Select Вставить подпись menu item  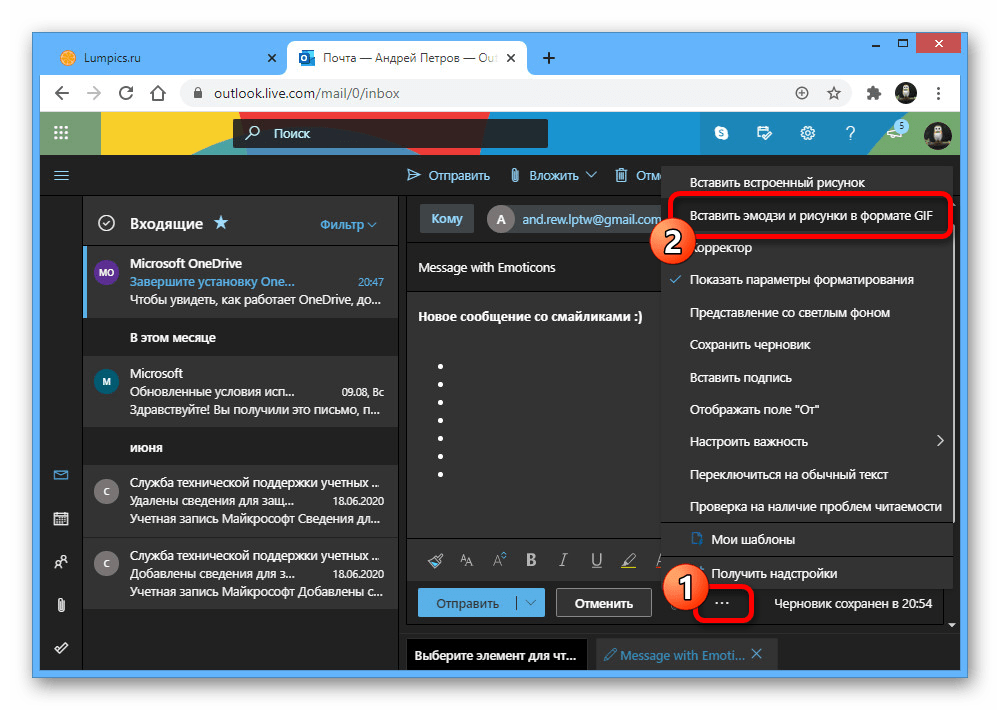click(806, 378)
